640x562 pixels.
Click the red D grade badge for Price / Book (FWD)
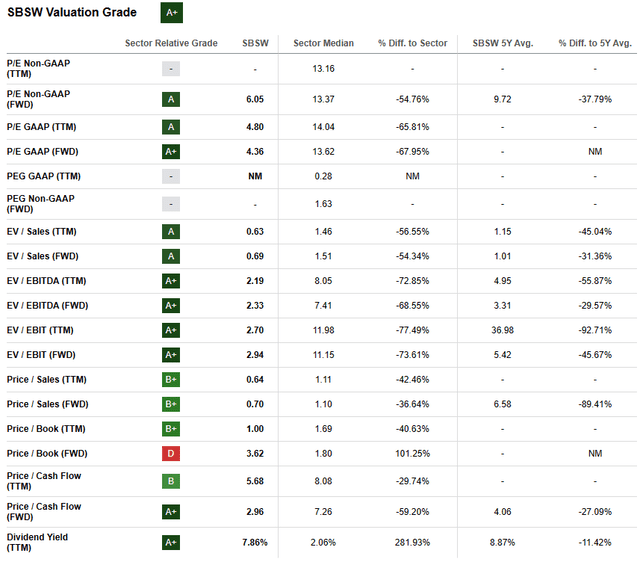(171, 453)
